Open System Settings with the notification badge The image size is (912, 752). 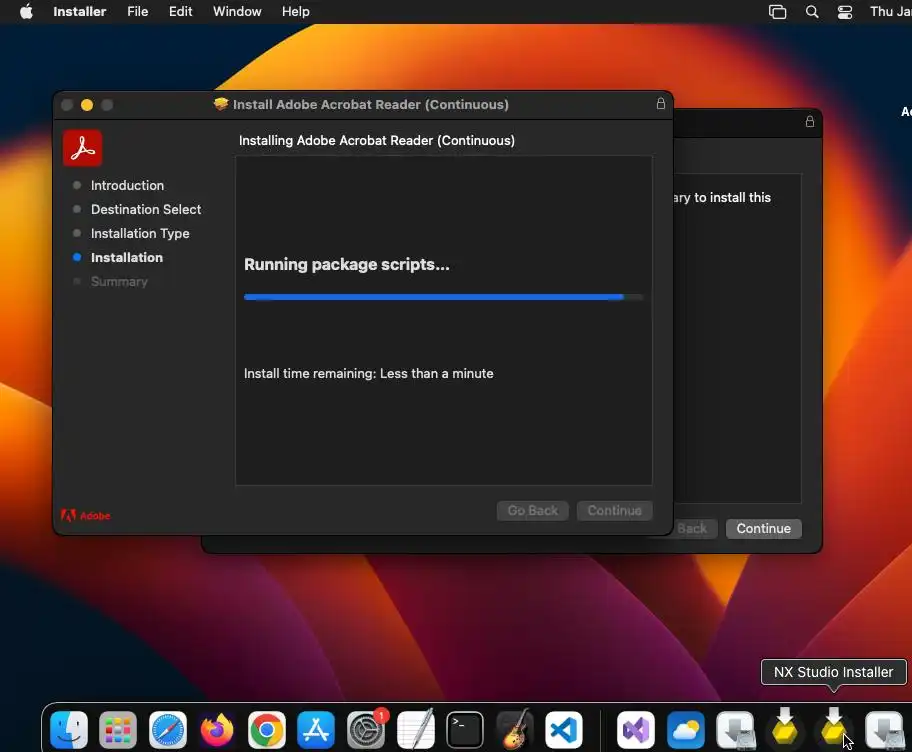pos(366,730)
